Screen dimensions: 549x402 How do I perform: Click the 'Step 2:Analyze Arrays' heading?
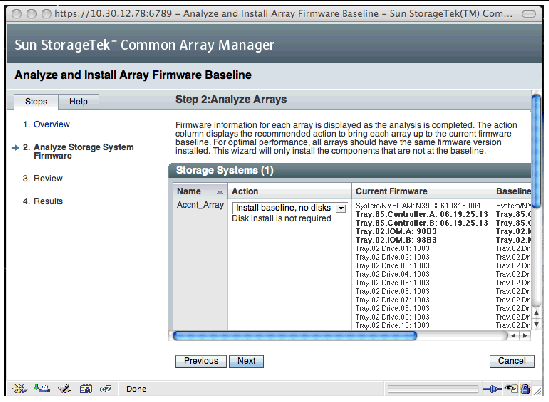pyautogui.click(x=231, y=99)
